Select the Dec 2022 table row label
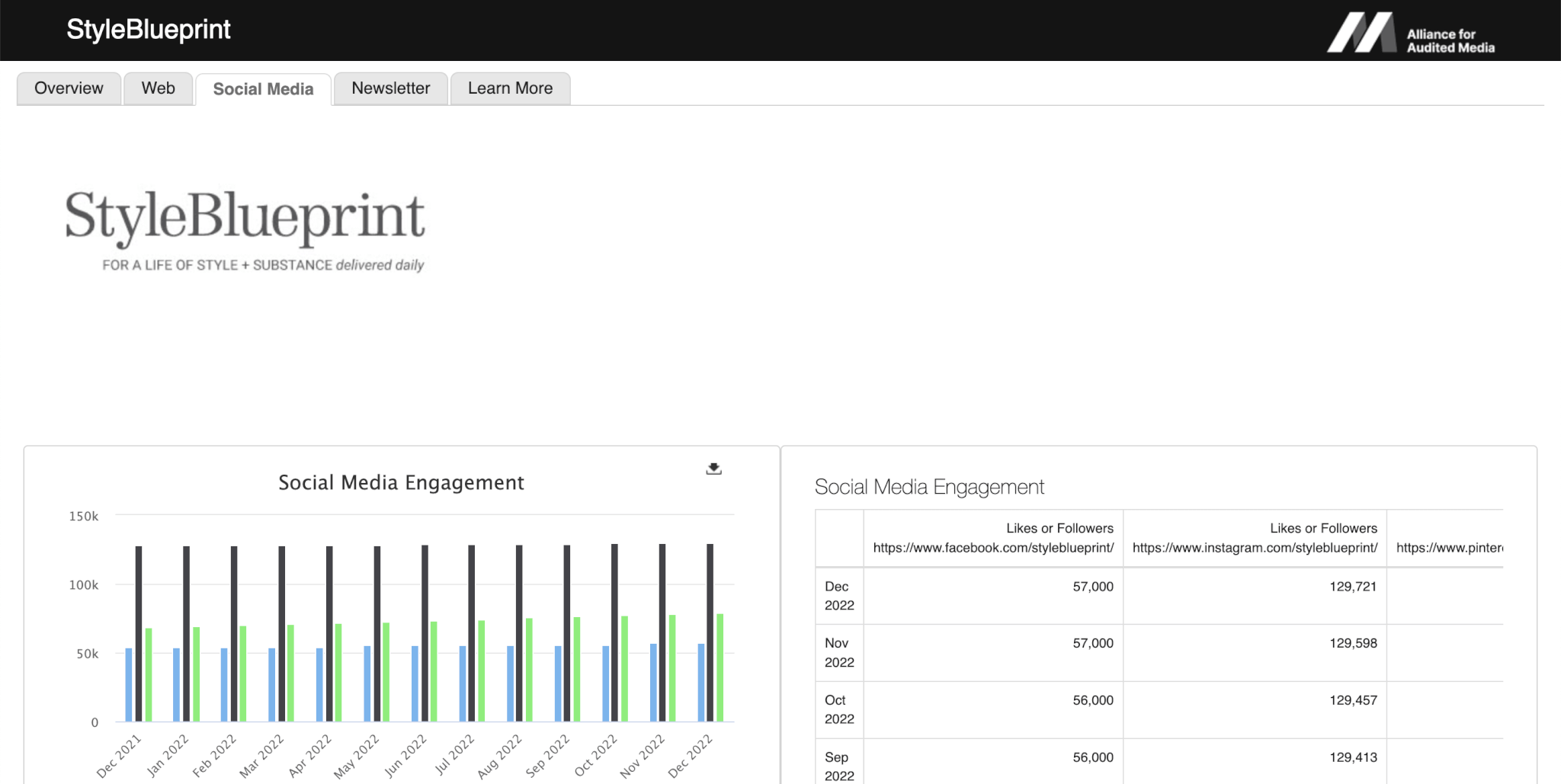 (x=839, y=596)
